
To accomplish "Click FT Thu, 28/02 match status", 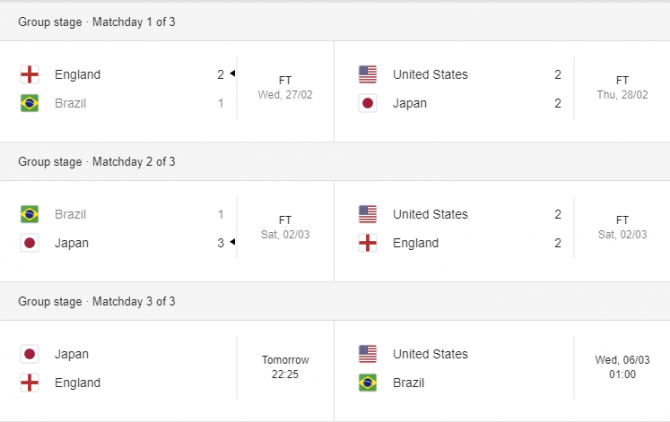I will (622, 87).
